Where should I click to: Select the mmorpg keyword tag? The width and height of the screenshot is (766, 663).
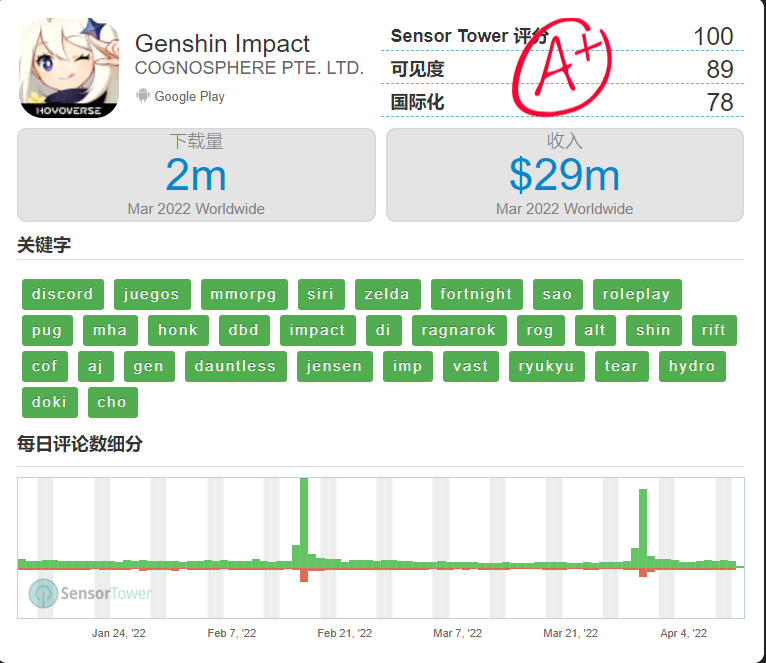244,294
